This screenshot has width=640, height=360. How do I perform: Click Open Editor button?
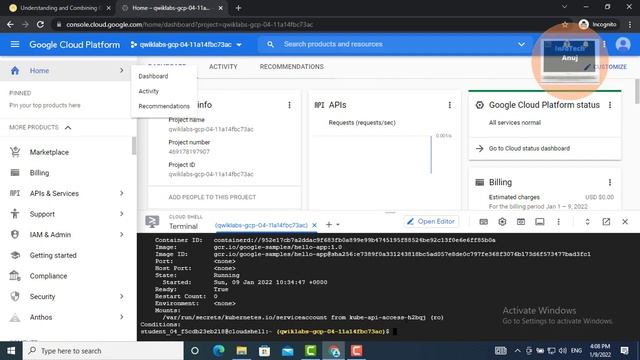(431, 222)
